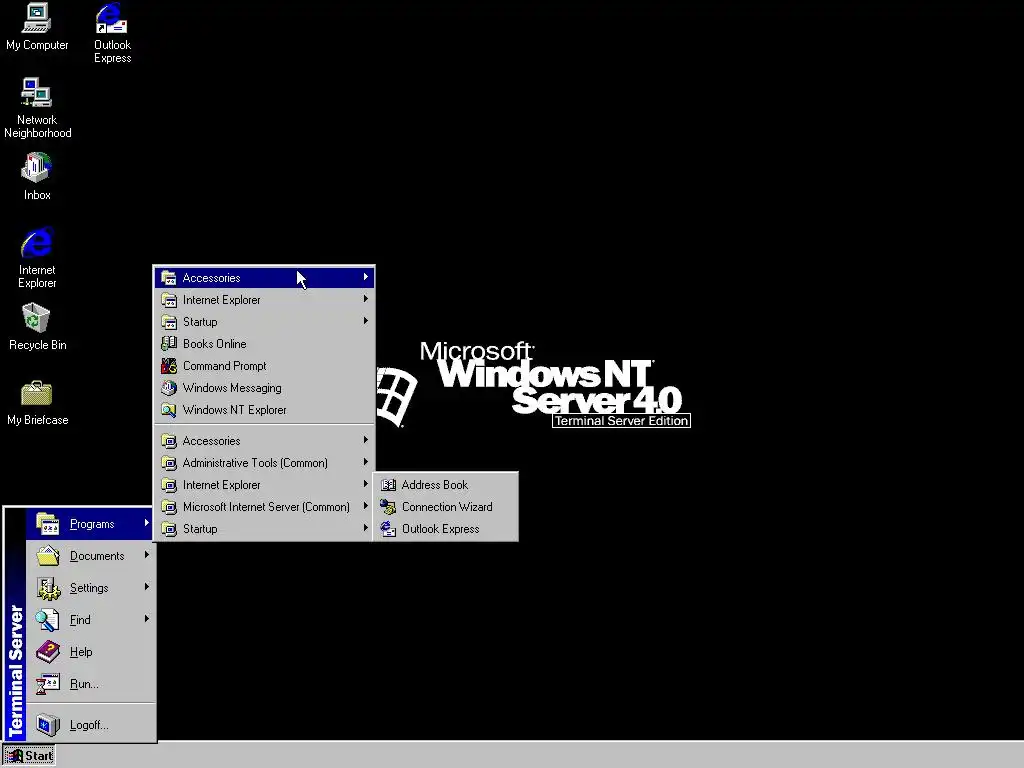The width and height of the screenshot is (1024, 768).
Task: Open the Documents menu entry
Action: tap(91, 556)
